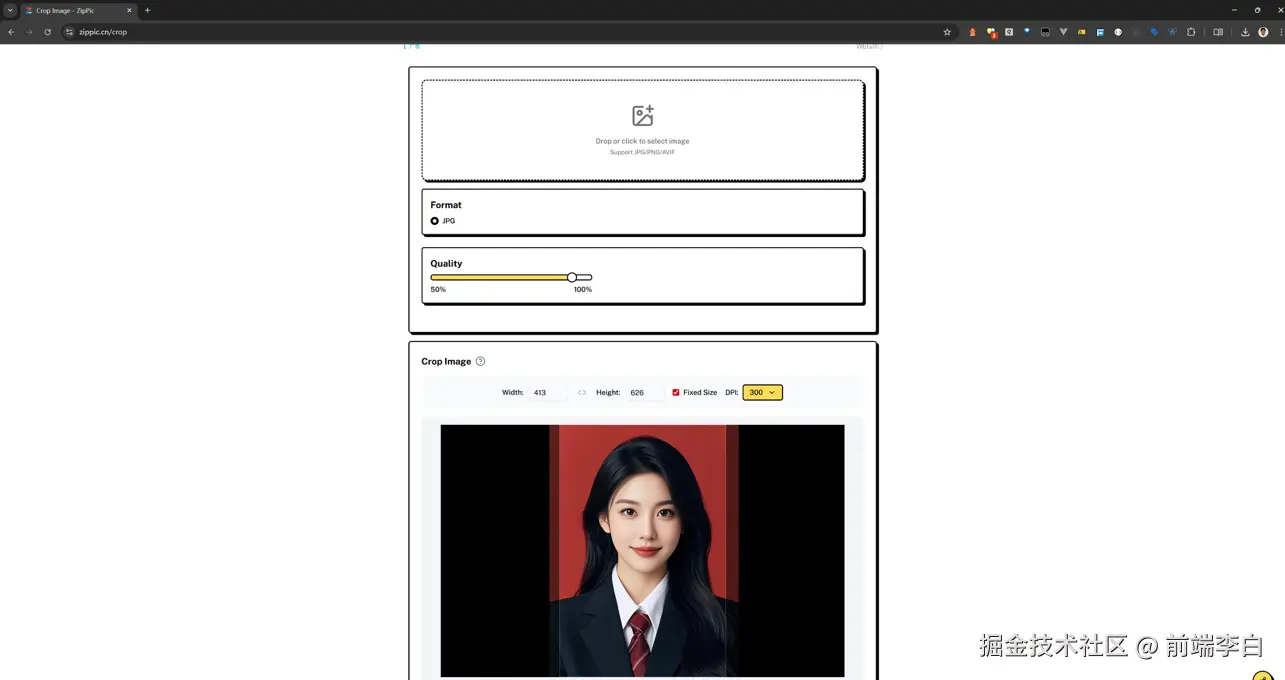Open the browser Extensions puzzle icon
Image resolution: width=1285 pixels, height=680 pixels.
1190,31
